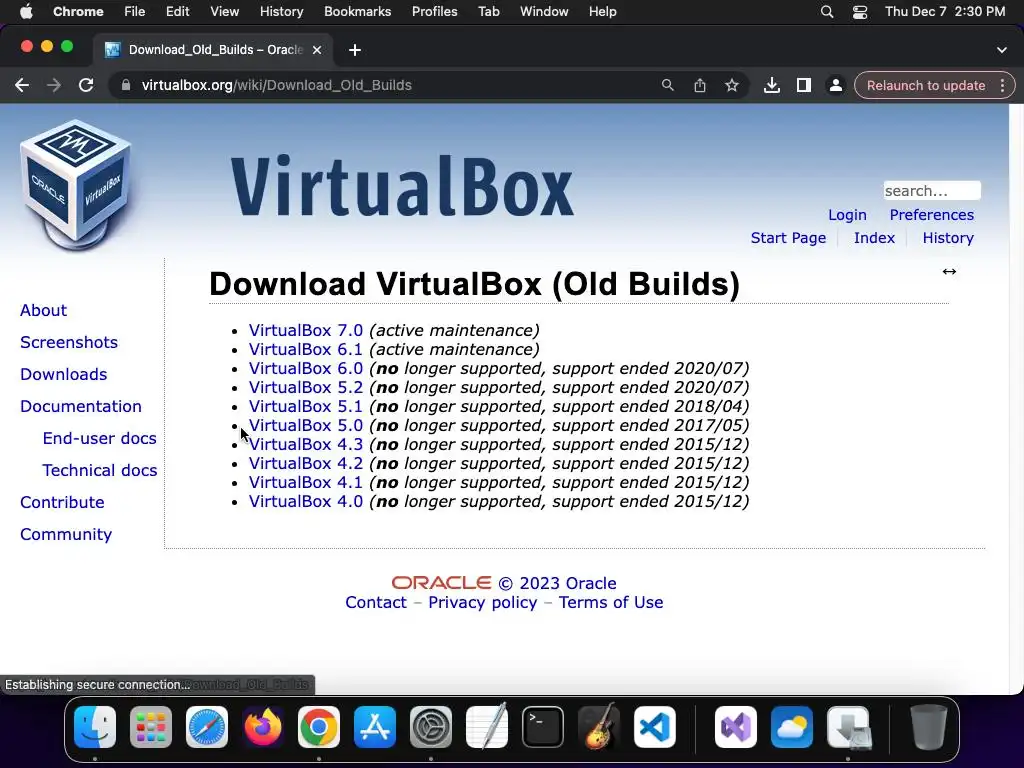Click the zoom magnifier icon in the address bar

(667, 86)
